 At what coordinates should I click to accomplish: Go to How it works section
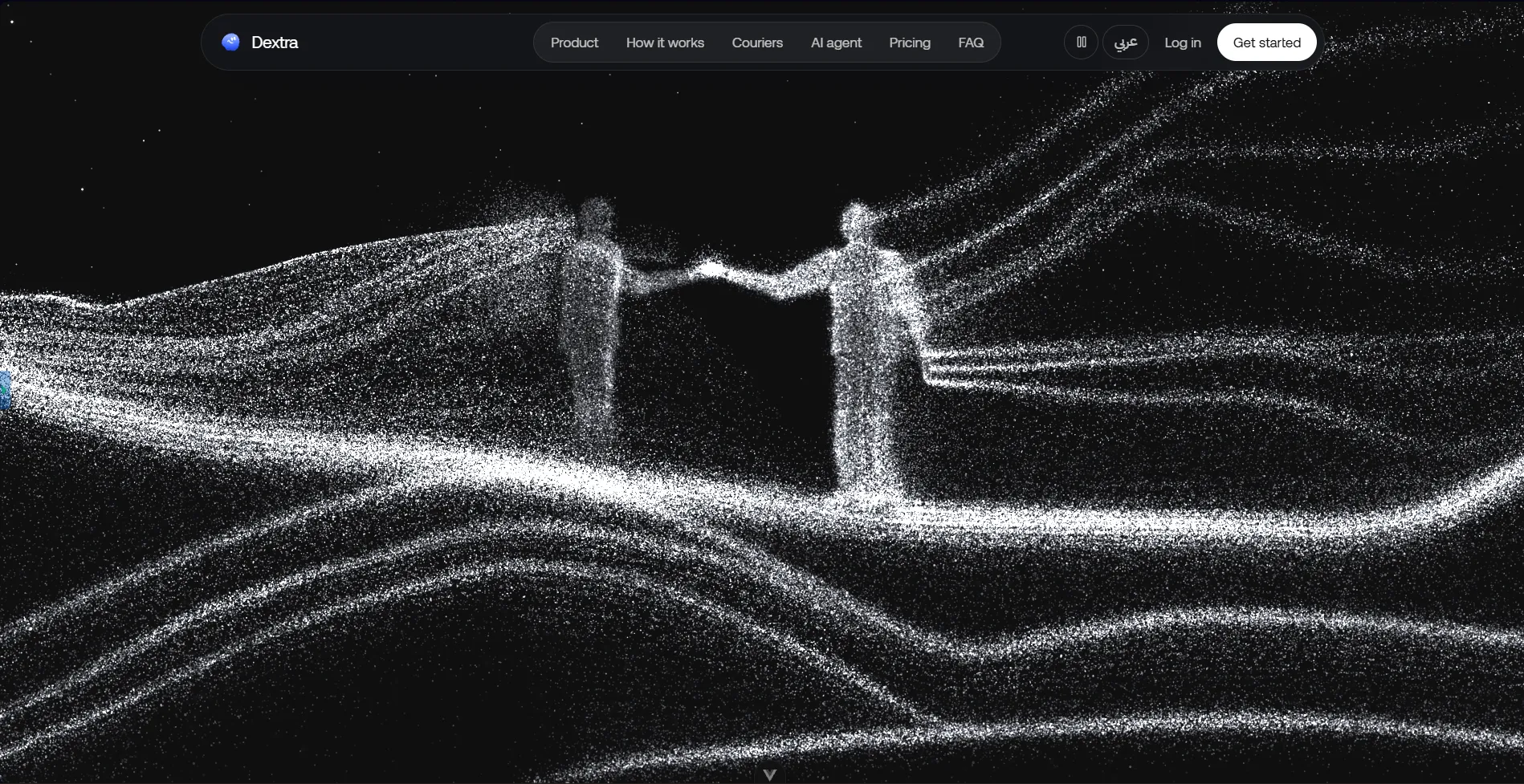(665, 43)
